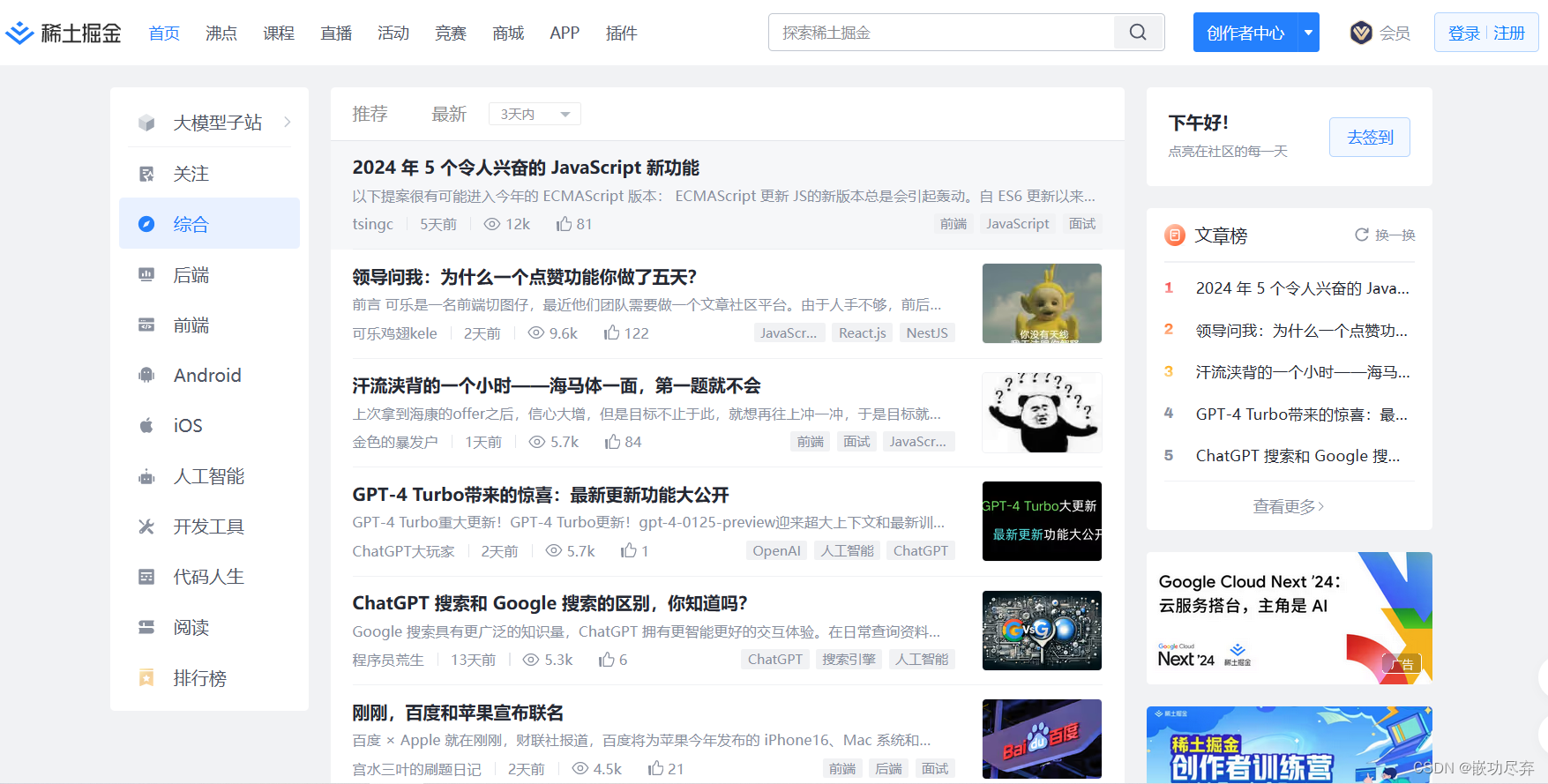1548x784 pixels.
Task: Open the 首页 nav item
Action: [x=164, y=33]
